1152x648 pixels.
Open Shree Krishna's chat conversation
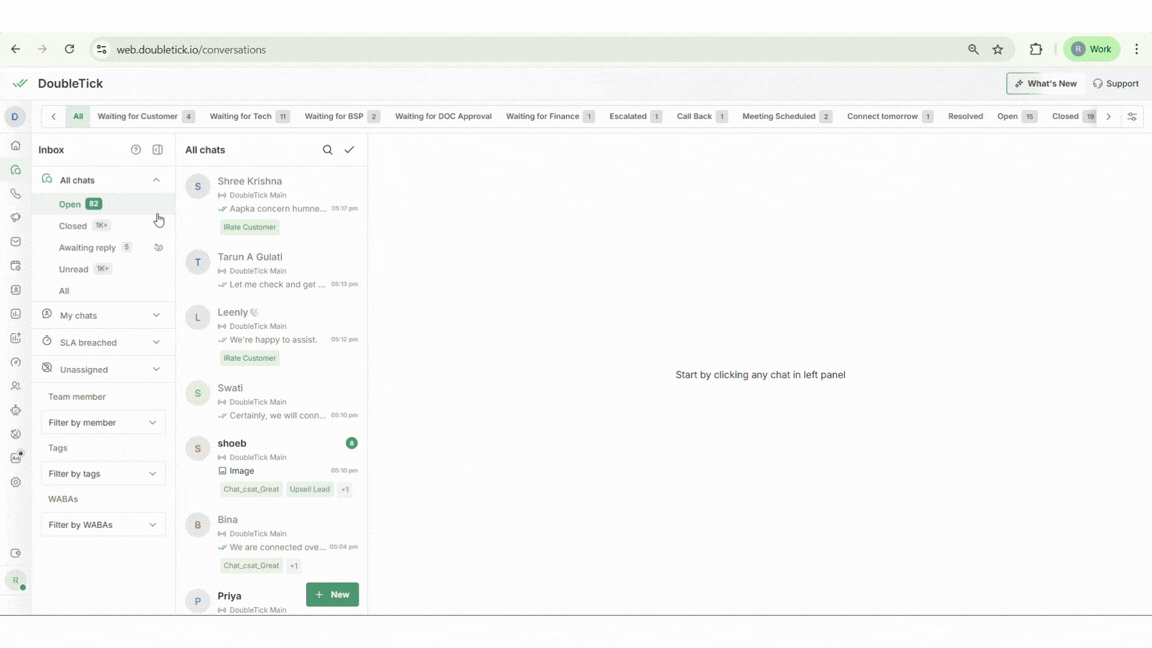(271, 196)
